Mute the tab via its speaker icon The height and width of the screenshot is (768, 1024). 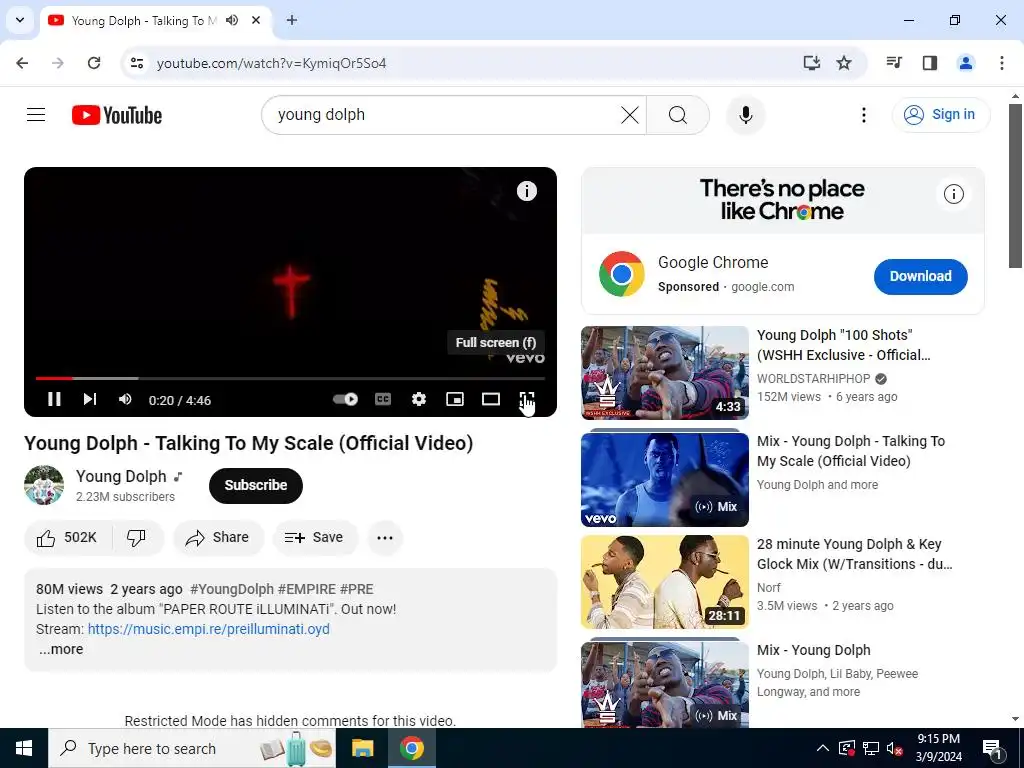click(x=232, y=20)
